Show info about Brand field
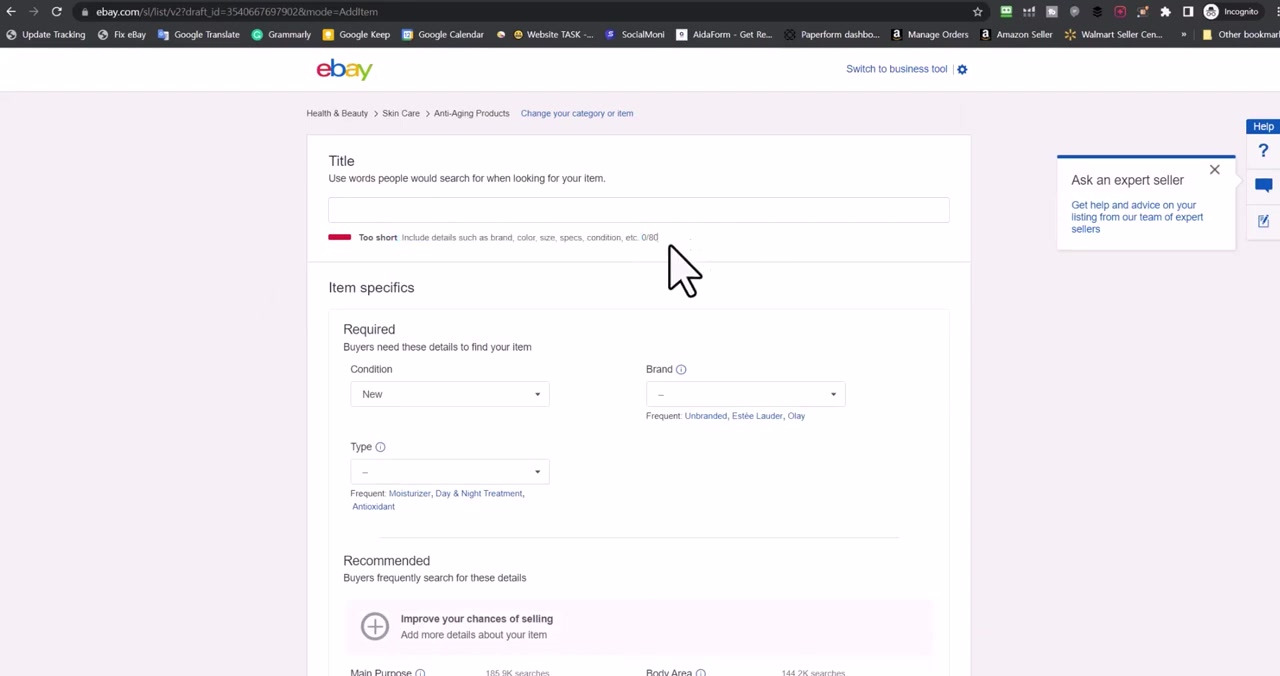The image size is (1280, 676). 681,369
